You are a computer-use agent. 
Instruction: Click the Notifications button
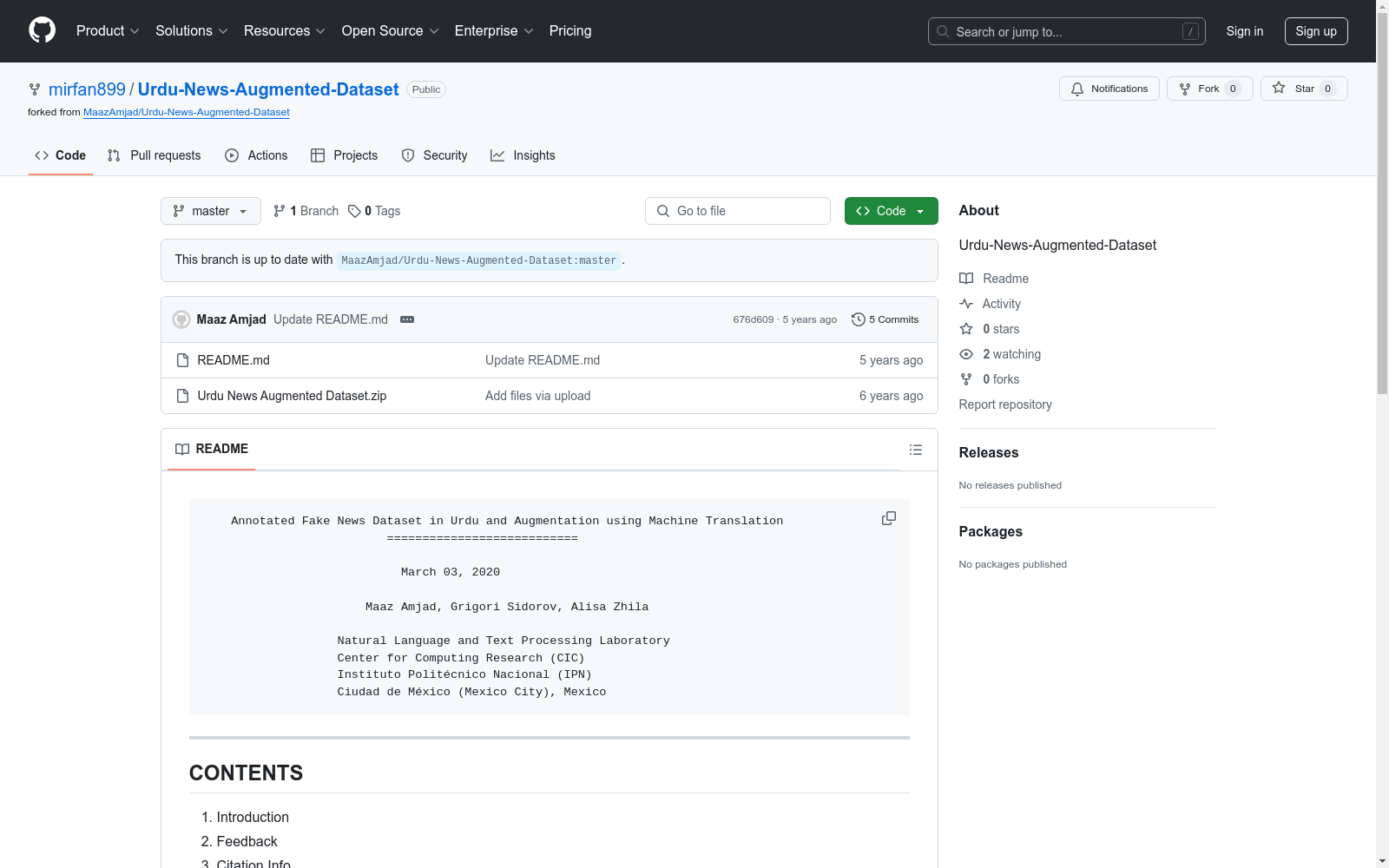1109,89
